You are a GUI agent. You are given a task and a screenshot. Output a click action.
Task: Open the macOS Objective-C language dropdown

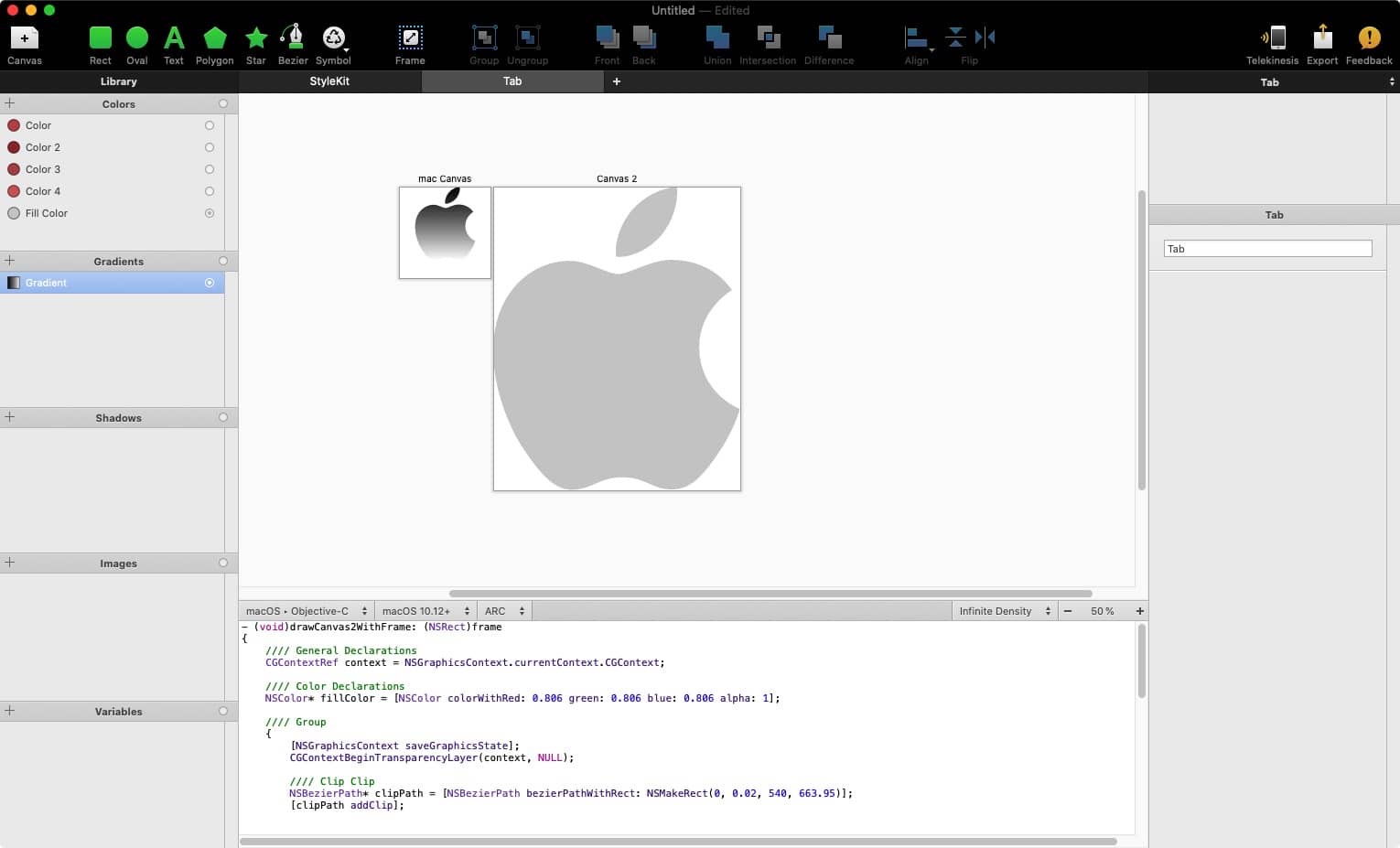click(307, 611)
